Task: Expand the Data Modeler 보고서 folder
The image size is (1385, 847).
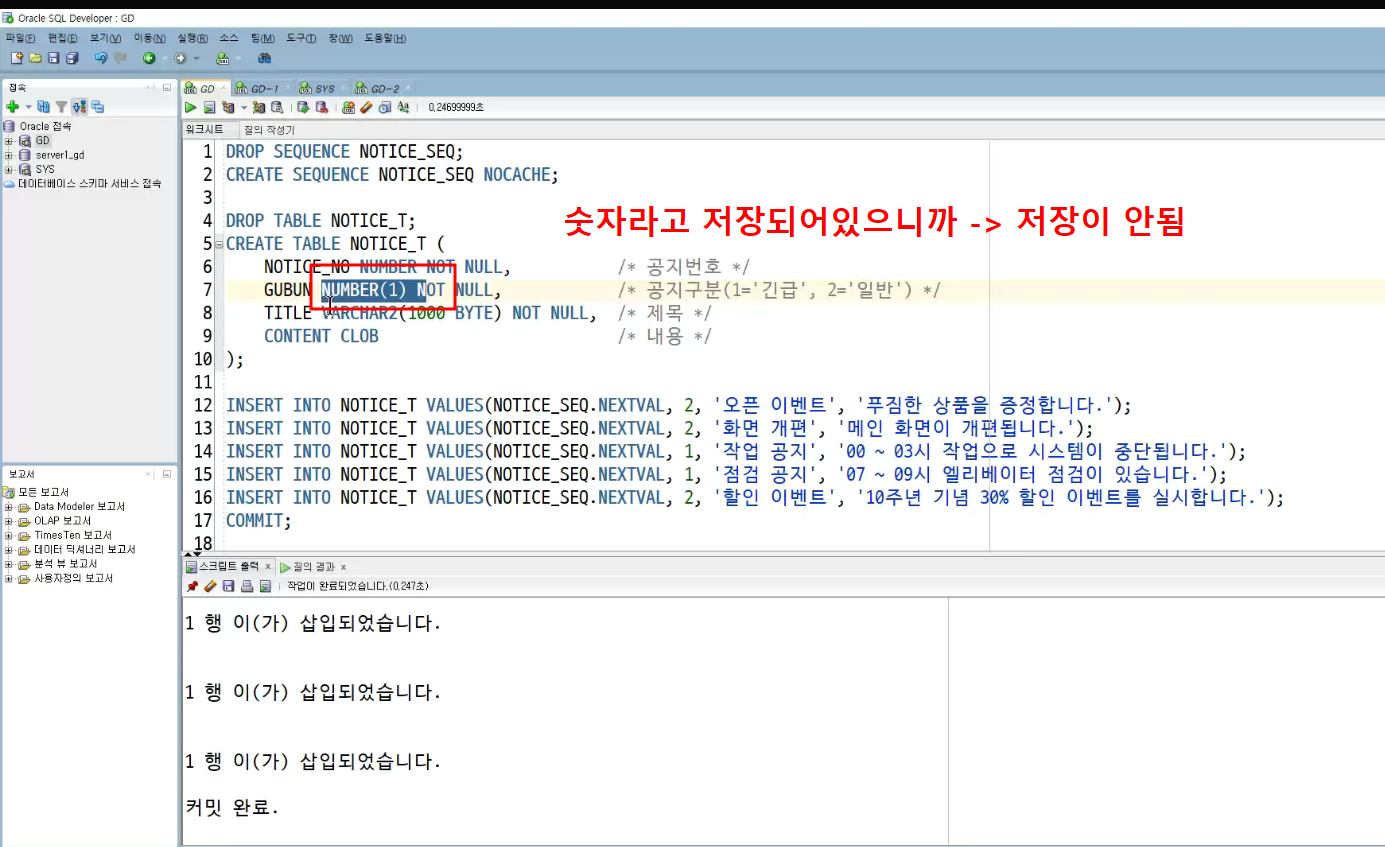Action: pyautogui.click(x=9, y=506)
